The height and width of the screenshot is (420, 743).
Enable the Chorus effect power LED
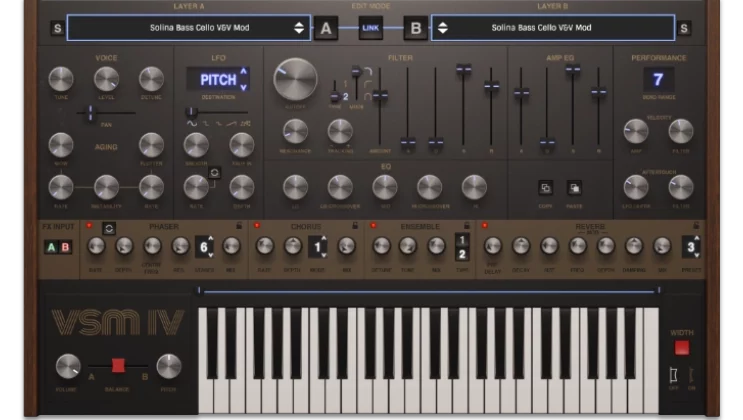pyautogui.click(x=257, y=227)
